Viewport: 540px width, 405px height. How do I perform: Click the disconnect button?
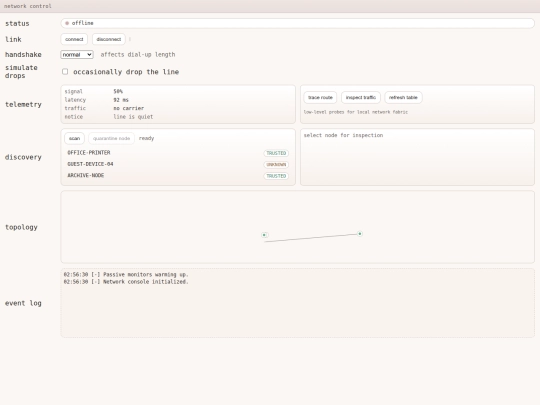[x=108, y=39]
